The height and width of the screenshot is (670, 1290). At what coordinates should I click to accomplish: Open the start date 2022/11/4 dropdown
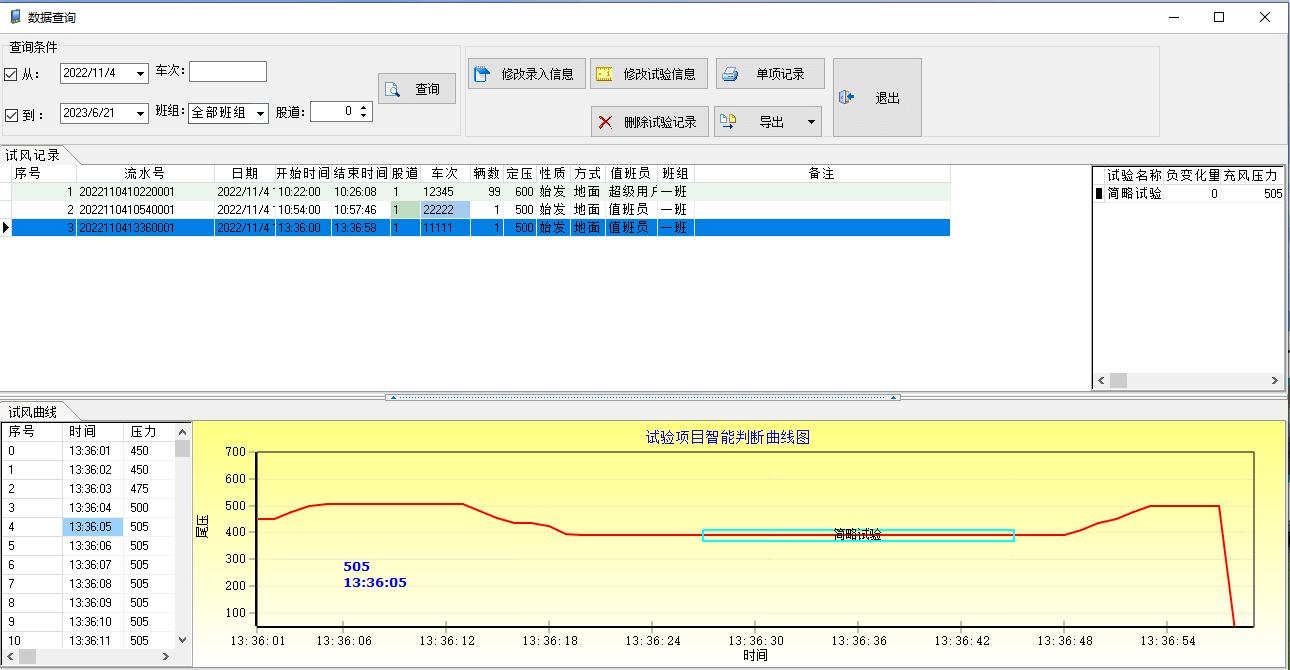click(x=140, y=73)
